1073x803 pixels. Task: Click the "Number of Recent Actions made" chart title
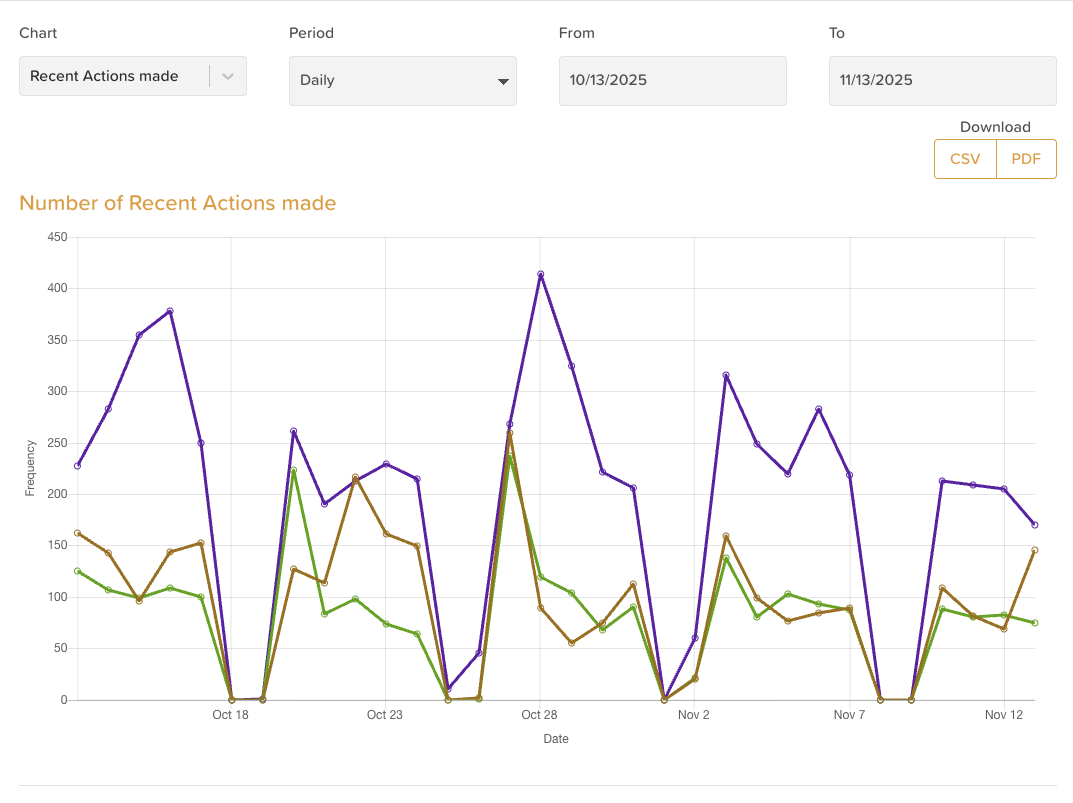coord(178,204)
